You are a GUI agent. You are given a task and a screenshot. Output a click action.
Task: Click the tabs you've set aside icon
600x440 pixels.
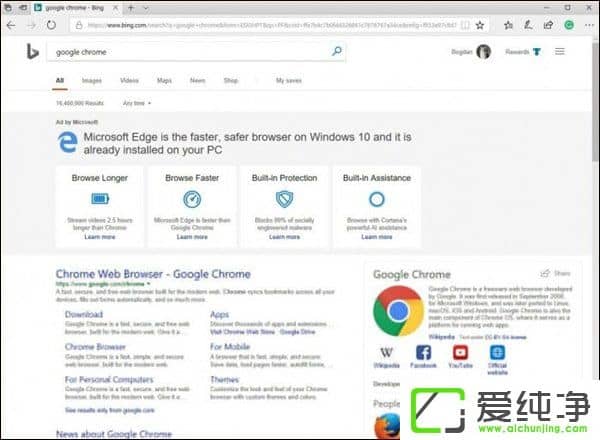8,8
